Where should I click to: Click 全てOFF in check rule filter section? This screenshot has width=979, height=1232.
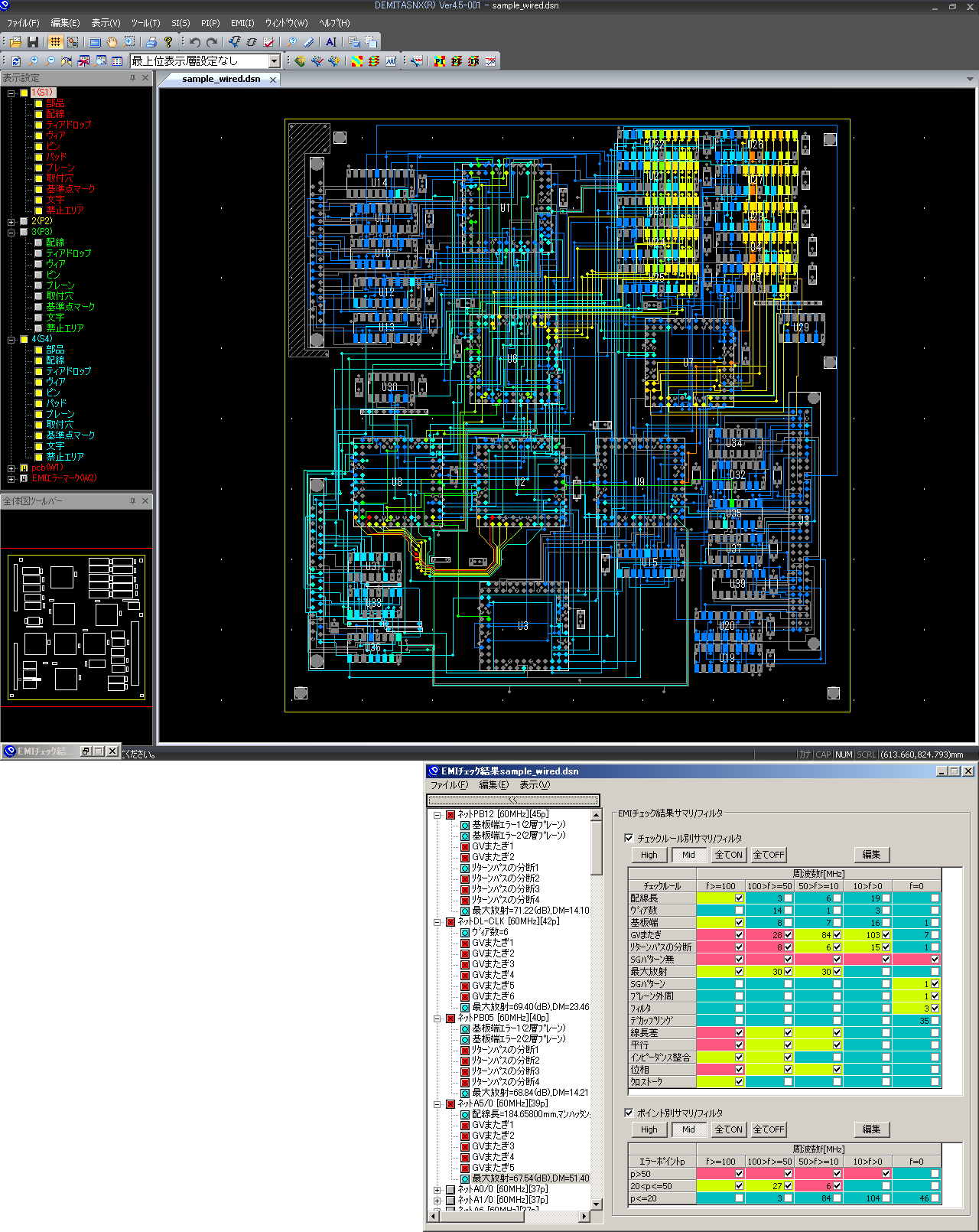click(x=769, y=855)
